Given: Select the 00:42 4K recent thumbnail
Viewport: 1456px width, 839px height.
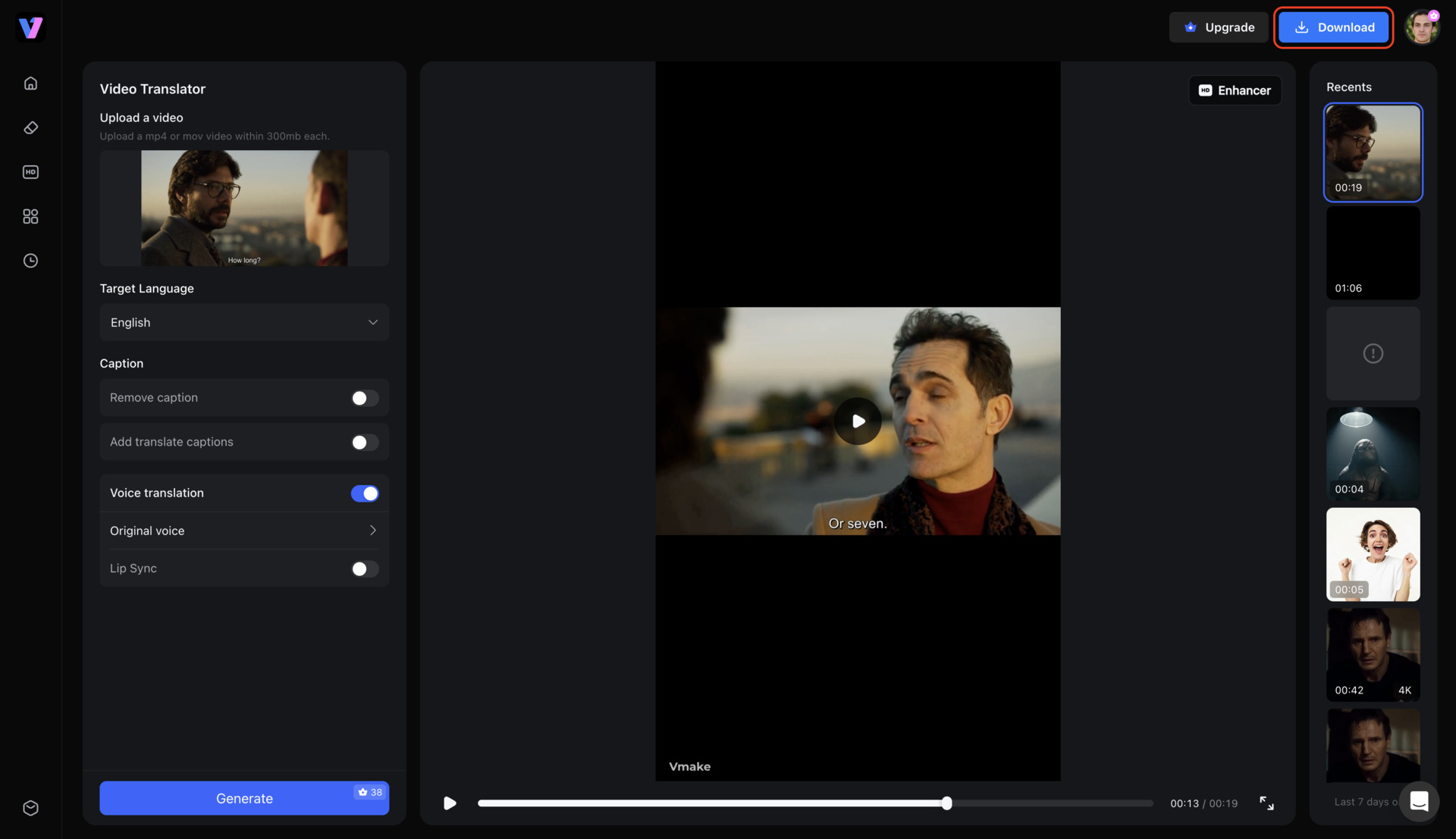Looking at the screenshot, I should 1373,655.
